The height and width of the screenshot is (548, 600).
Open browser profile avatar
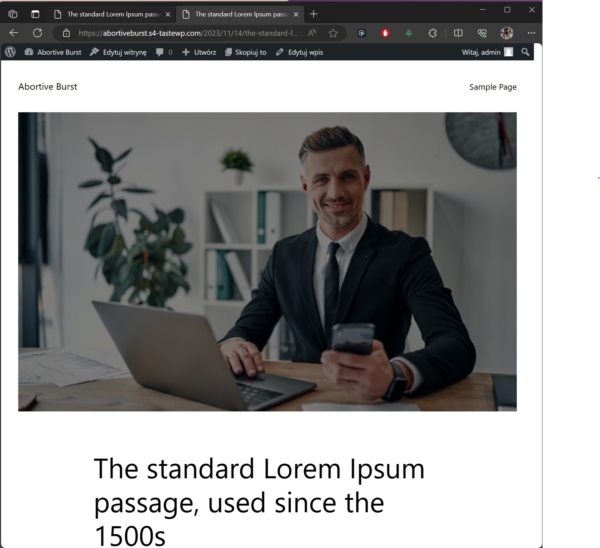pos(507,33)
